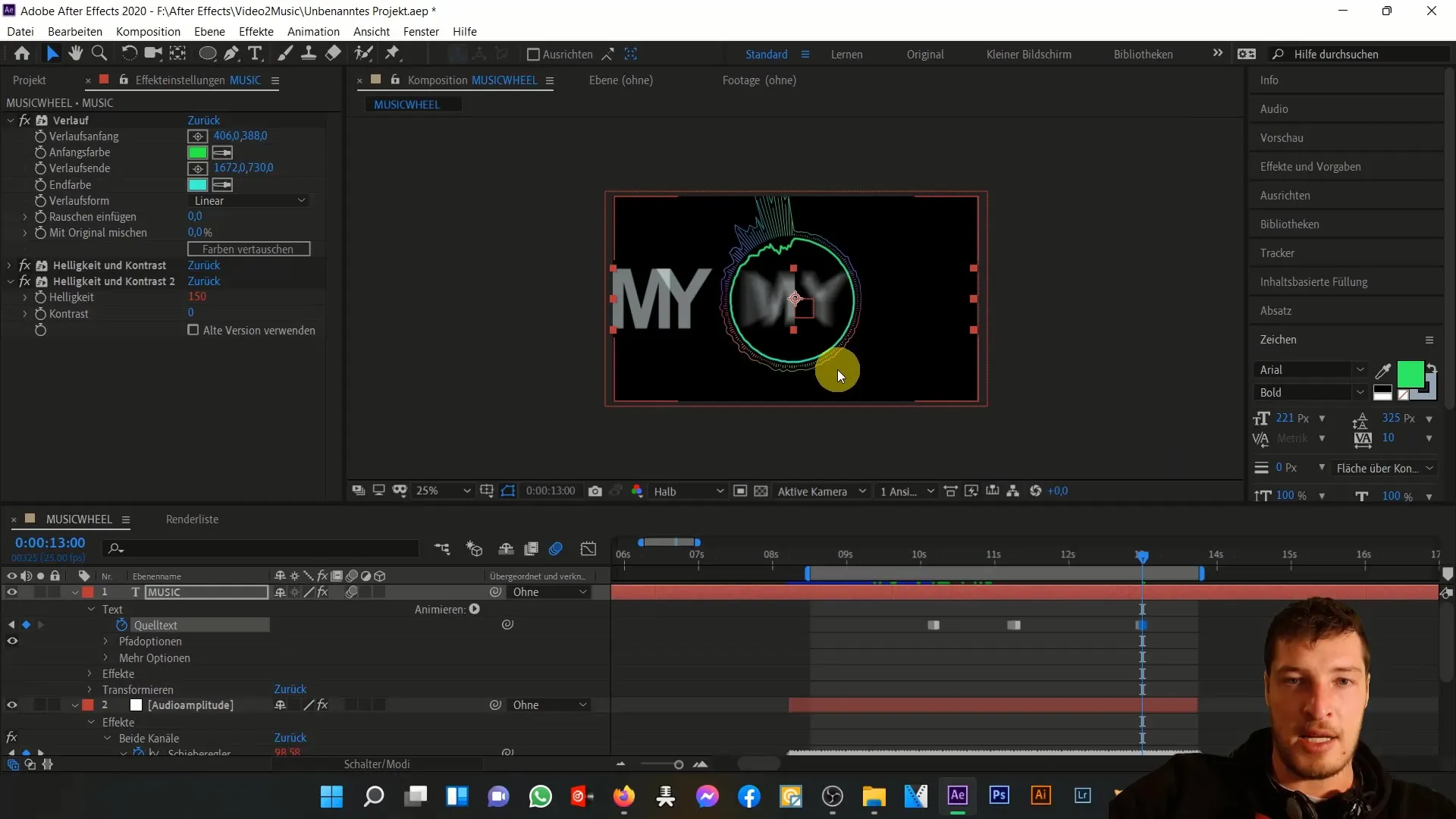The width and height of the screenshot is (1456, 819).
Task: Click the timeline playhead marker at 13:00
Action: click(x=1142, y=555)
